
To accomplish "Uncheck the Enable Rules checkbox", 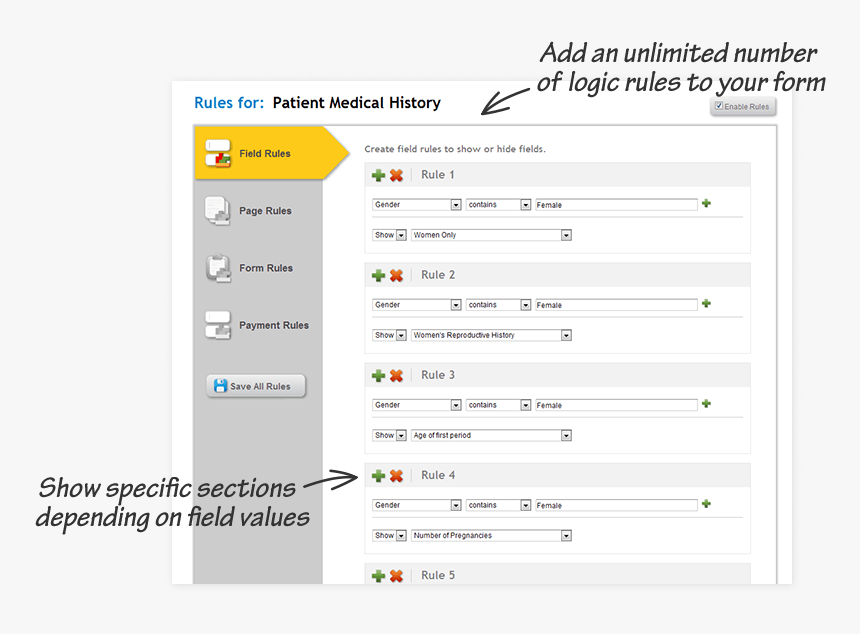I will click(x=718, y=106).
